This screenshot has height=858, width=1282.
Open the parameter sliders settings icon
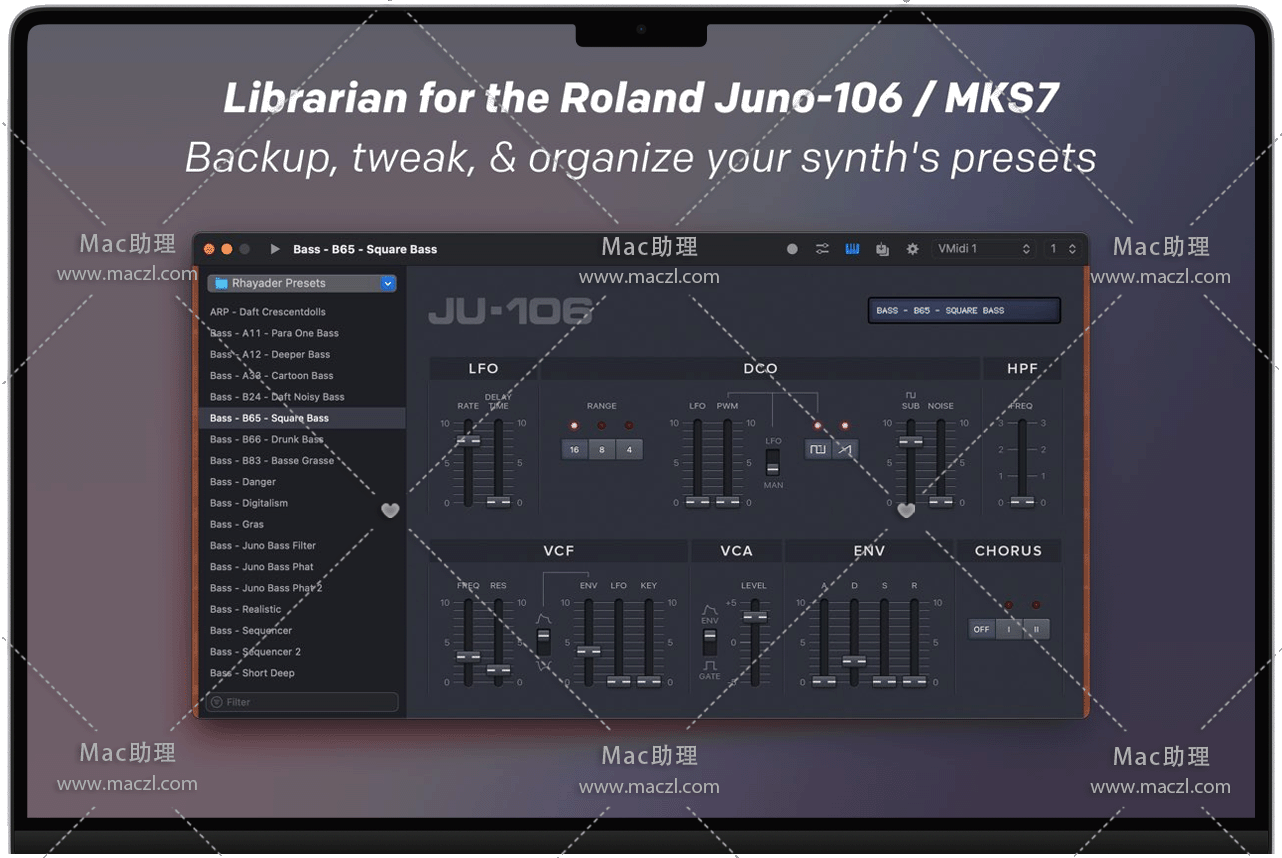(x=822, y=249)
